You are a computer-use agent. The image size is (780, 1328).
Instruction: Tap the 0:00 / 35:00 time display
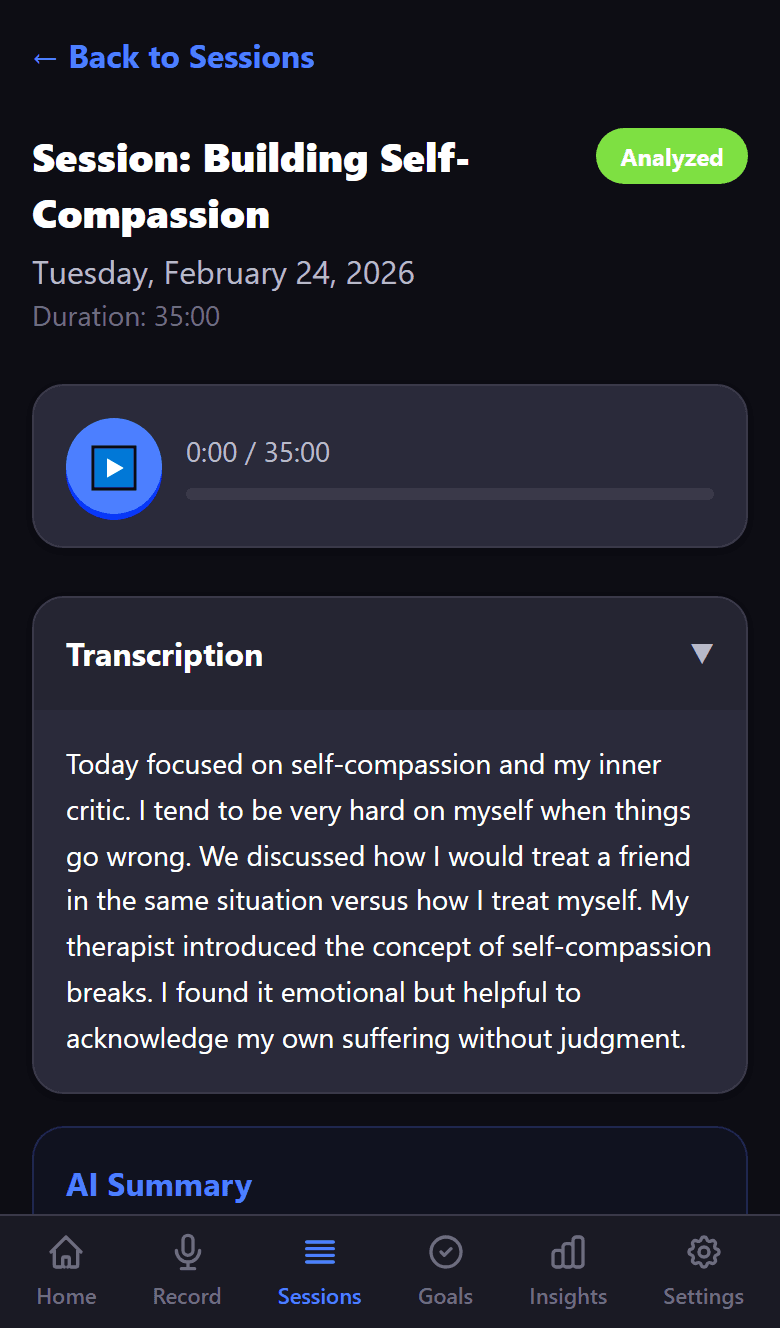259,452
